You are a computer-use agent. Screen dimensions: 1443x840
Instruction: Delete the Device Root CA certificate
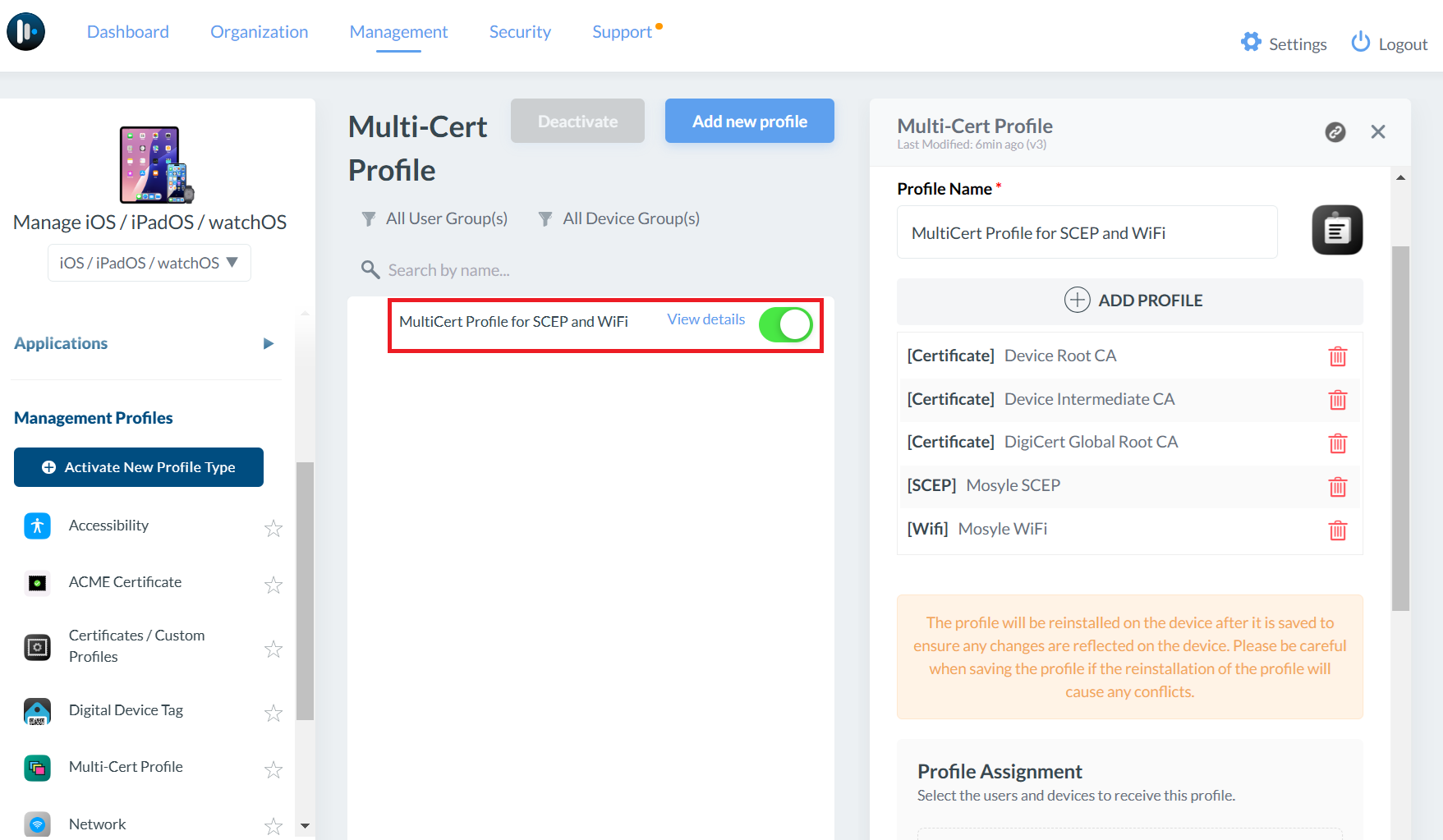[x=1338, y=356]
